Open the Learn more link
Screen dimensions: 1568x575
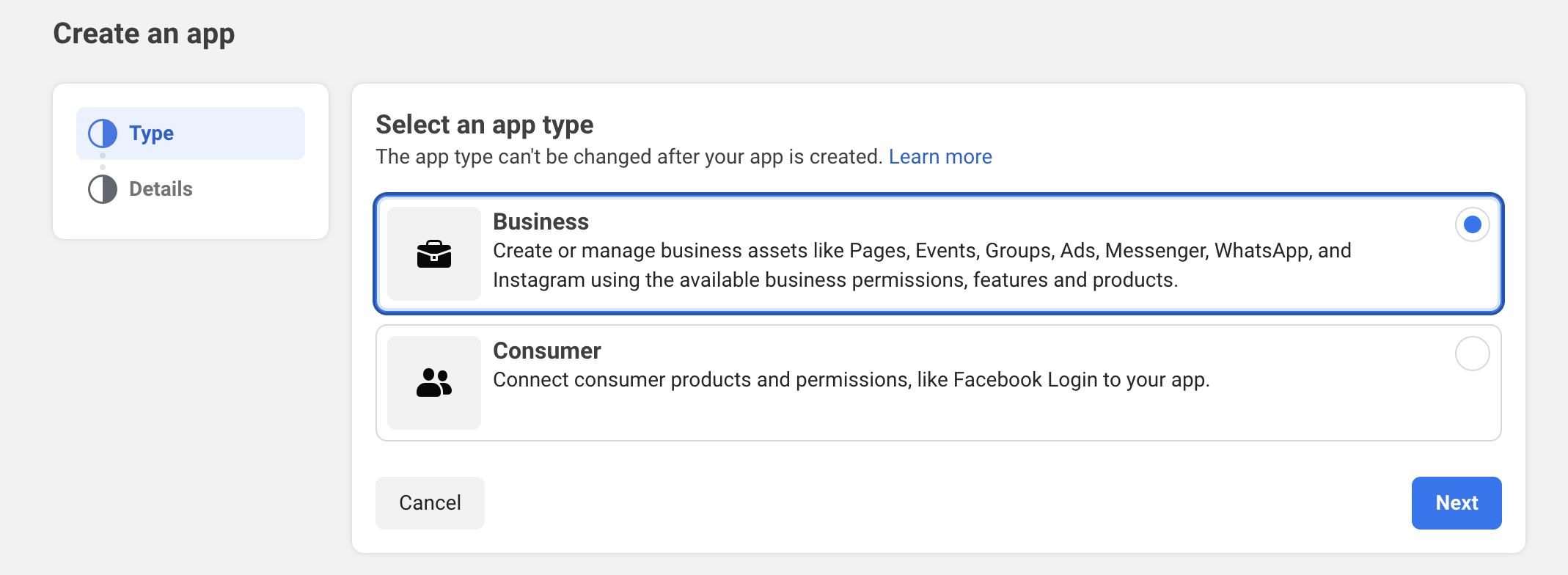[x=939, y=157]
